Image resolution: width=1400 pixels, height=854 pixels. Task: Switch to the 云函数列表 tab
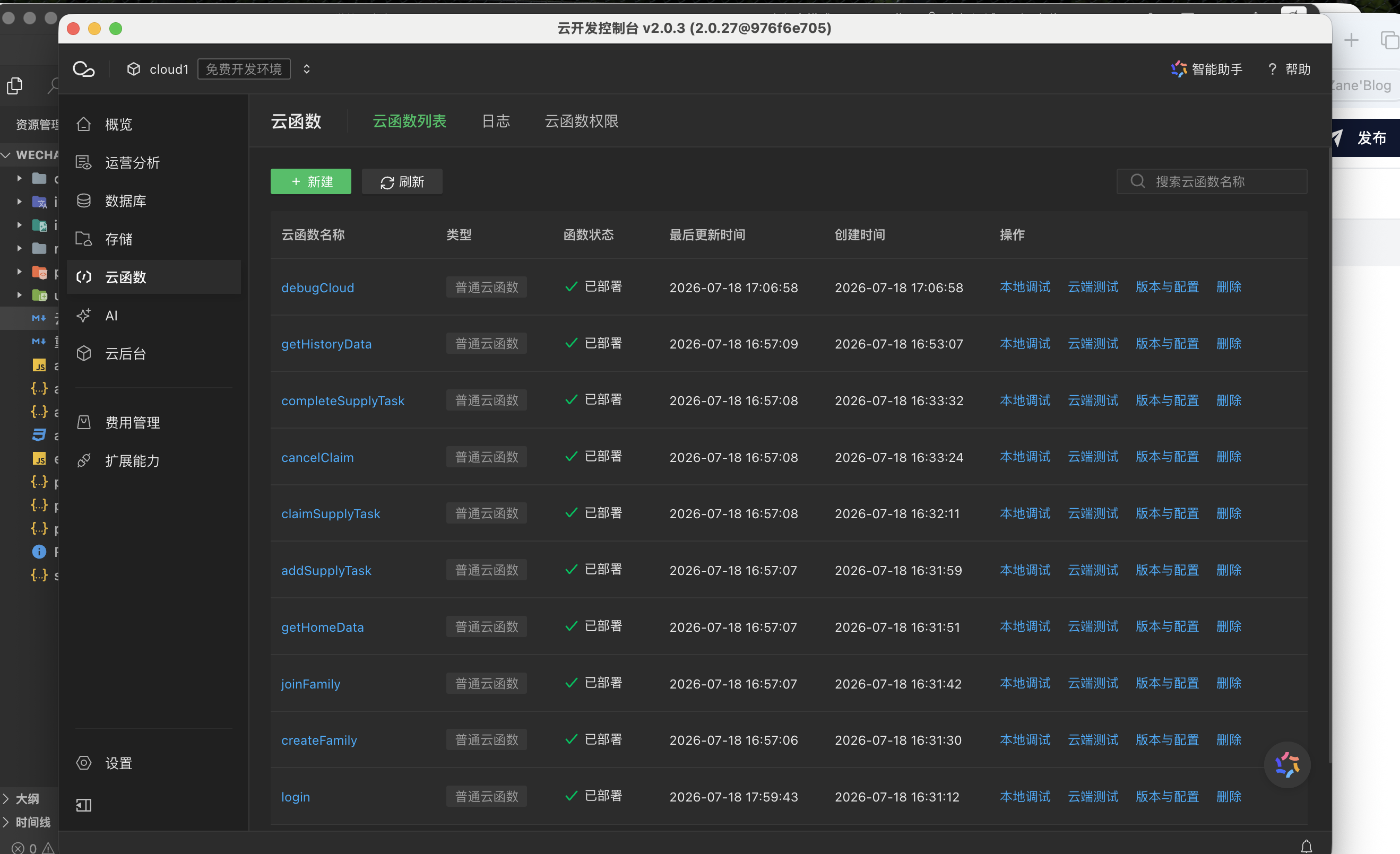410,121
